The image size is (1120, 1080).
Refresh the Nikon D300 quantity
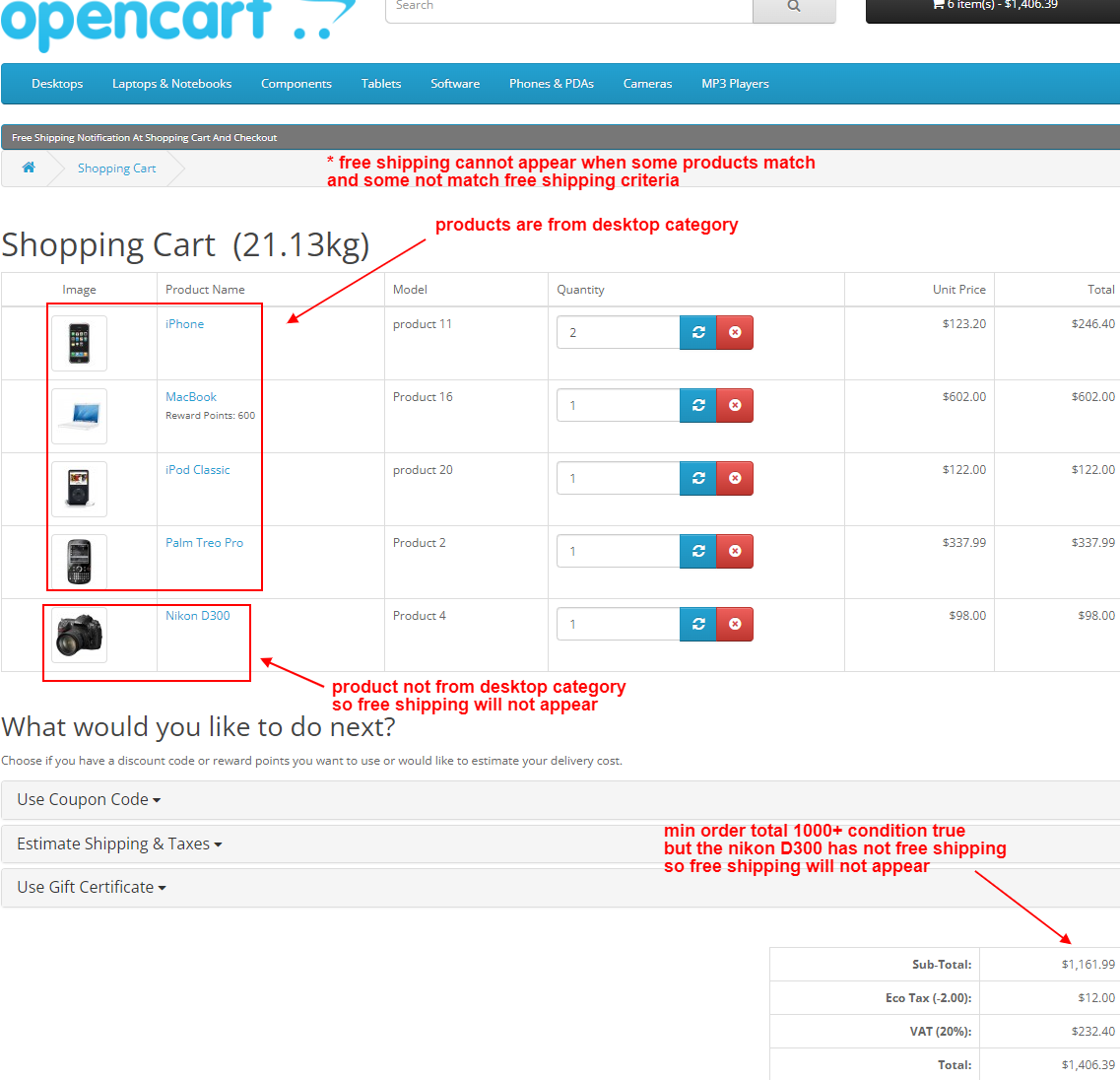[698, 624]
